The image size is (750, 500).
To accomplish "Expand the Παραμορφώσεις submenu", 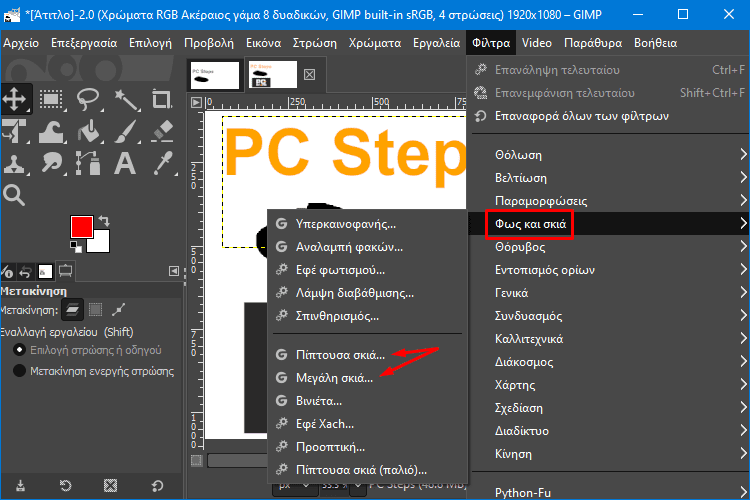I will [x=608, y=200].
